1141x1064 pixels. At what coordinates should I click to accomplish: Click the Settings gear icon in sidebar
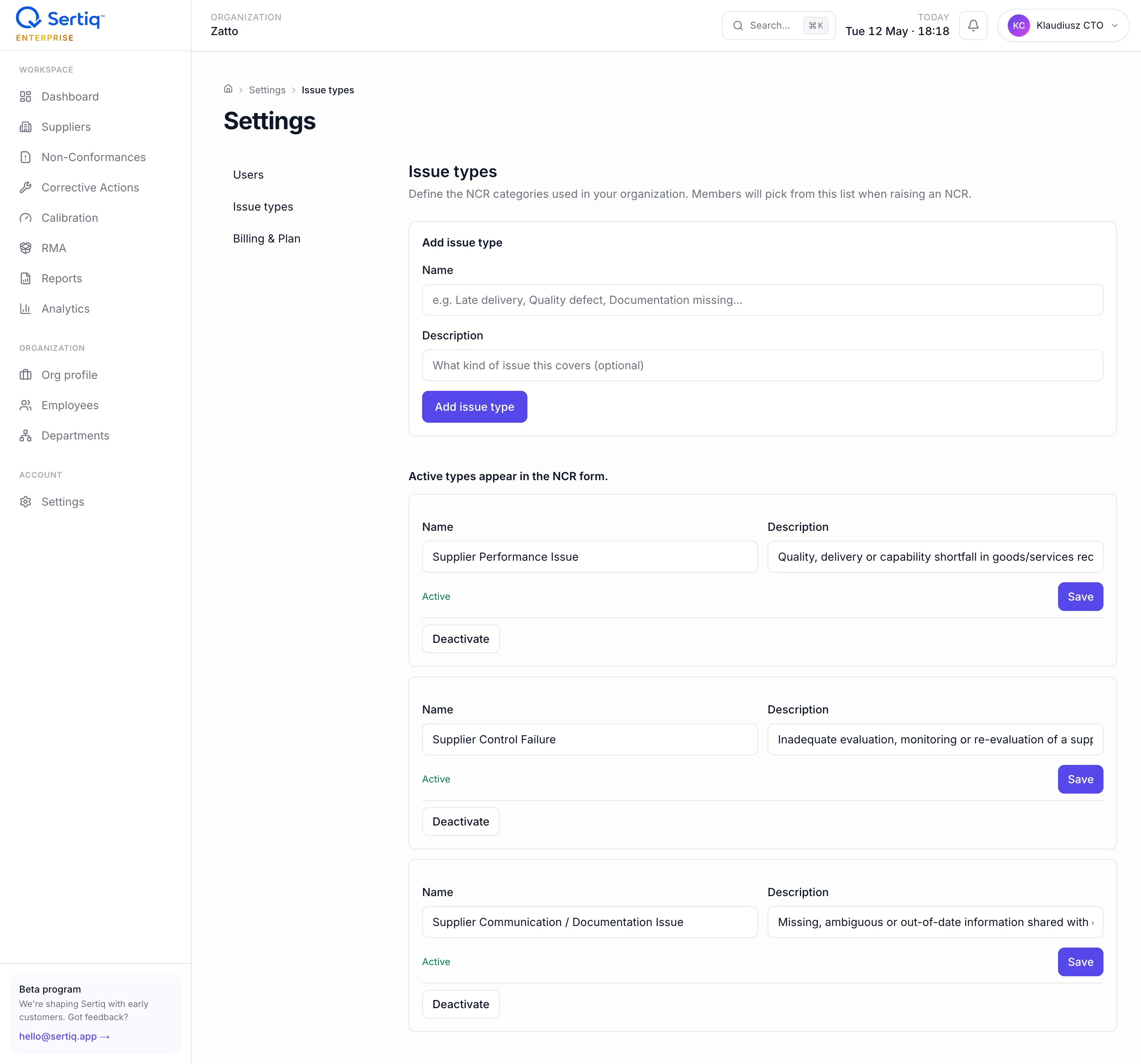[x=25, y=502]
